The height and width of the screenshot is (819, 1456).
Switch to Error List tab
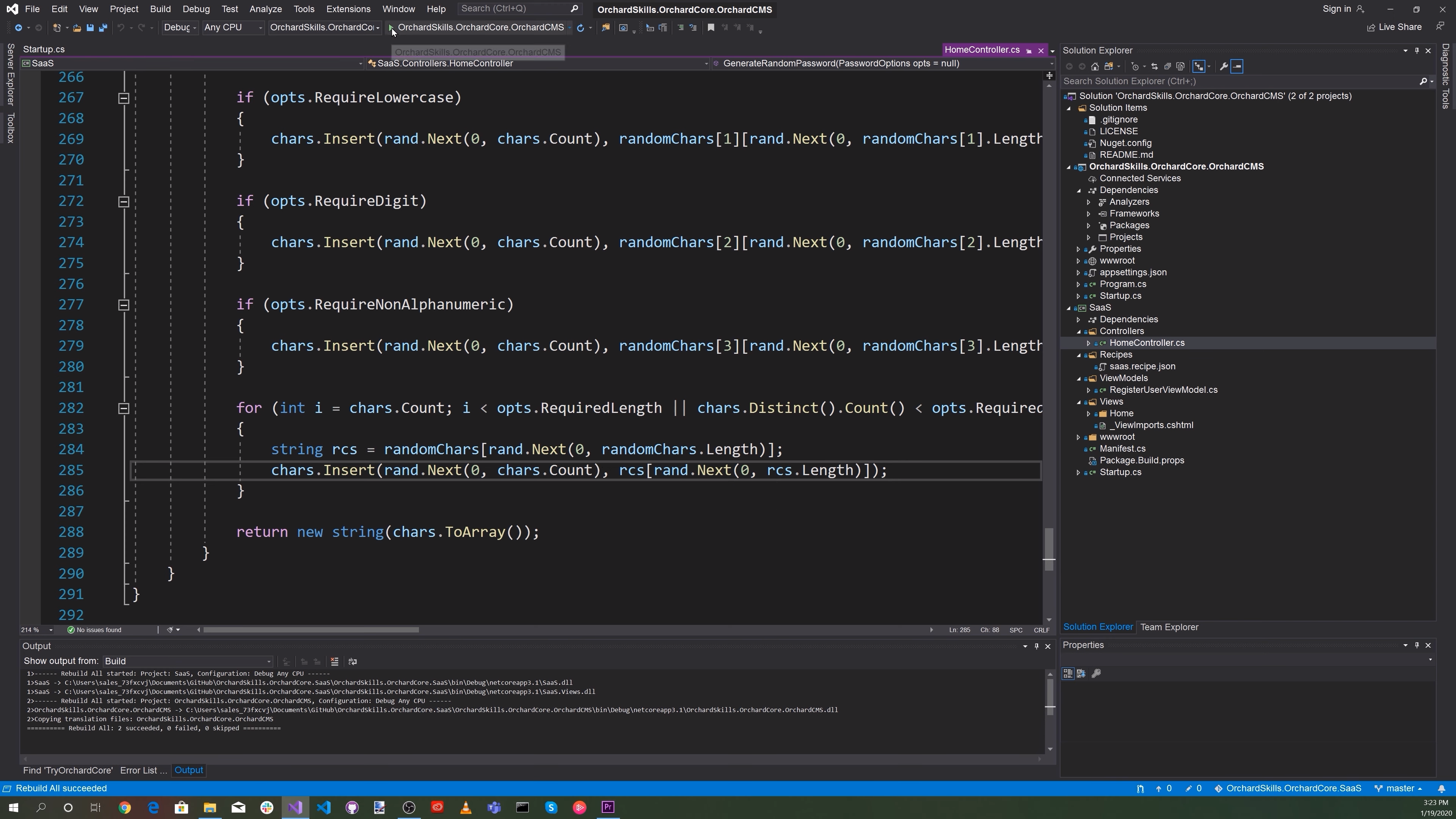(x=143, y=770)
